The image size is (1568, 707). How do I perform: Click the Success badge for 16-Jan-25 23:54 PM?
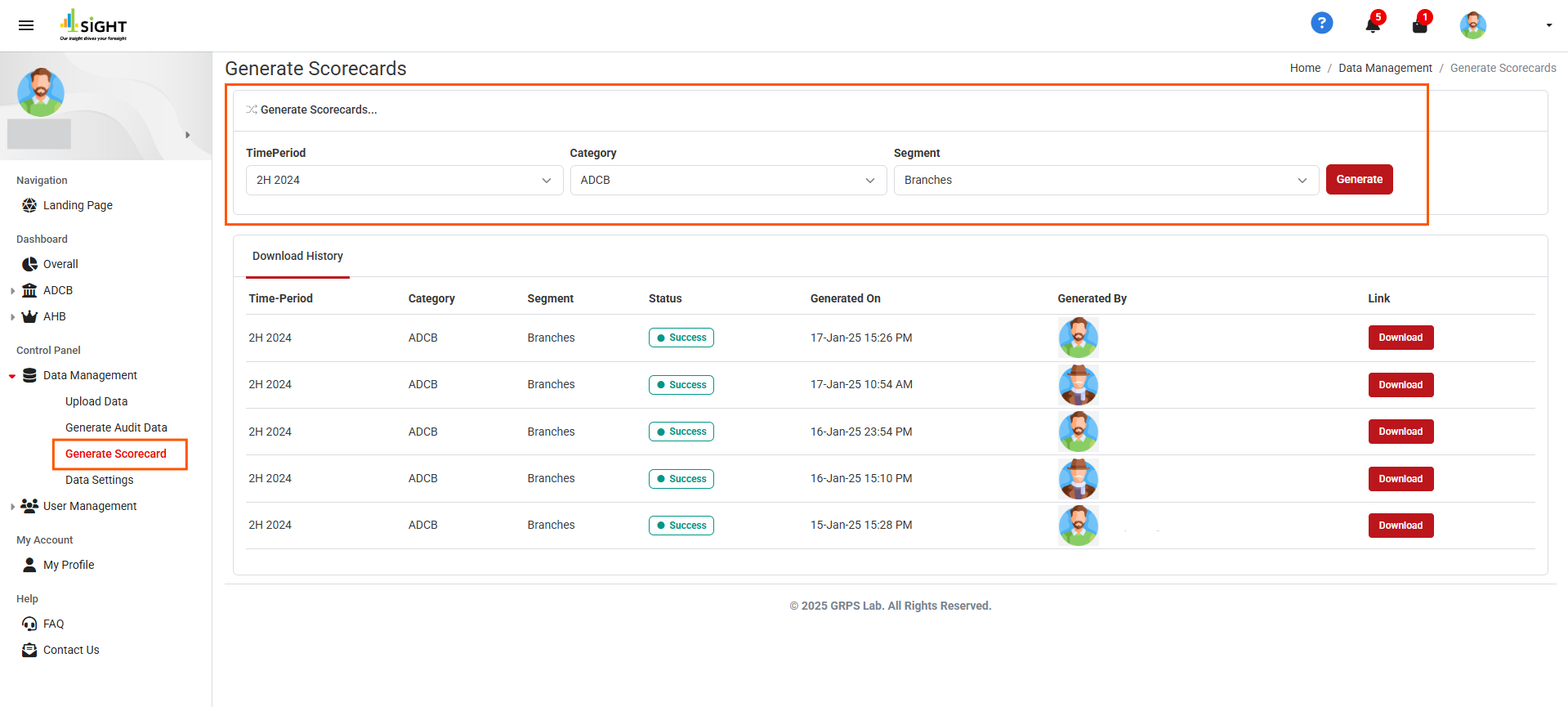click(x=681, y=432)
